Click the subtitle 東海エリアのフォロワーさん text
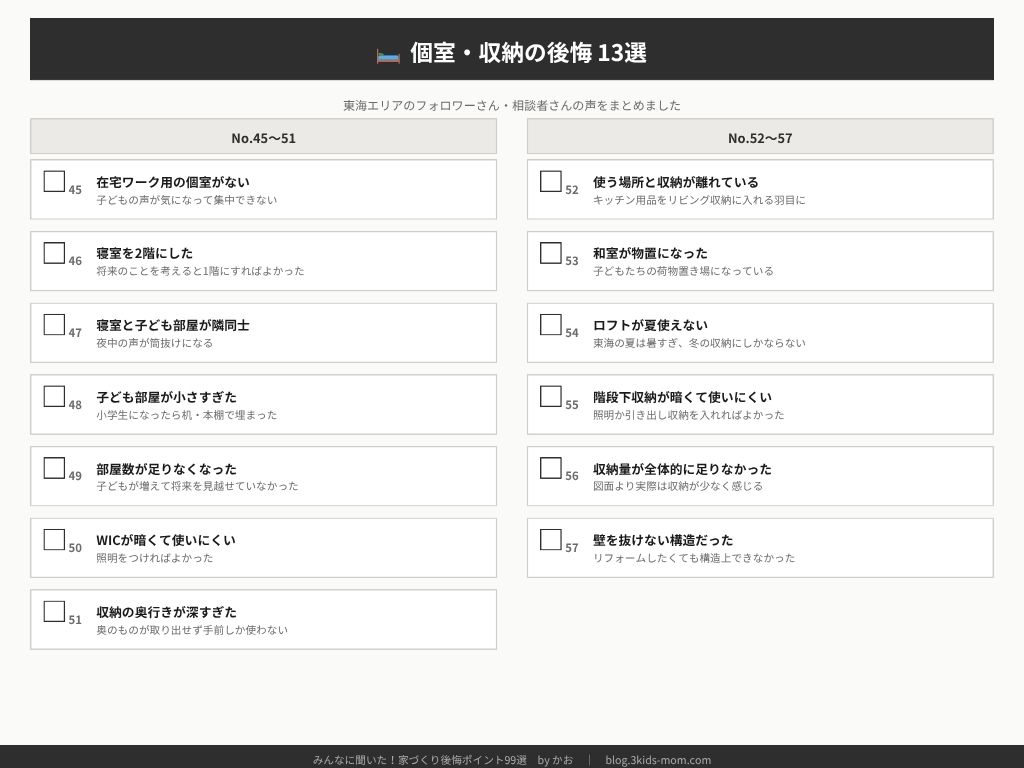The height and width of the screenshot is (768, 1024). 512,105
